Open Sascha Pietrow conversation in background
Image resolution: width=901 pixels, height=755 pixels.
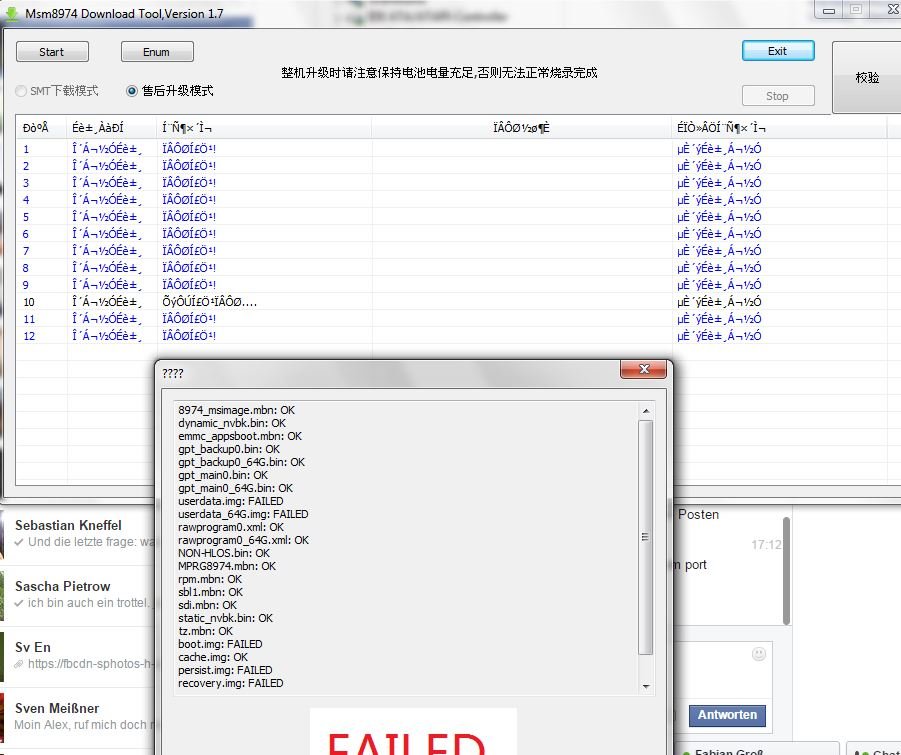78,595
